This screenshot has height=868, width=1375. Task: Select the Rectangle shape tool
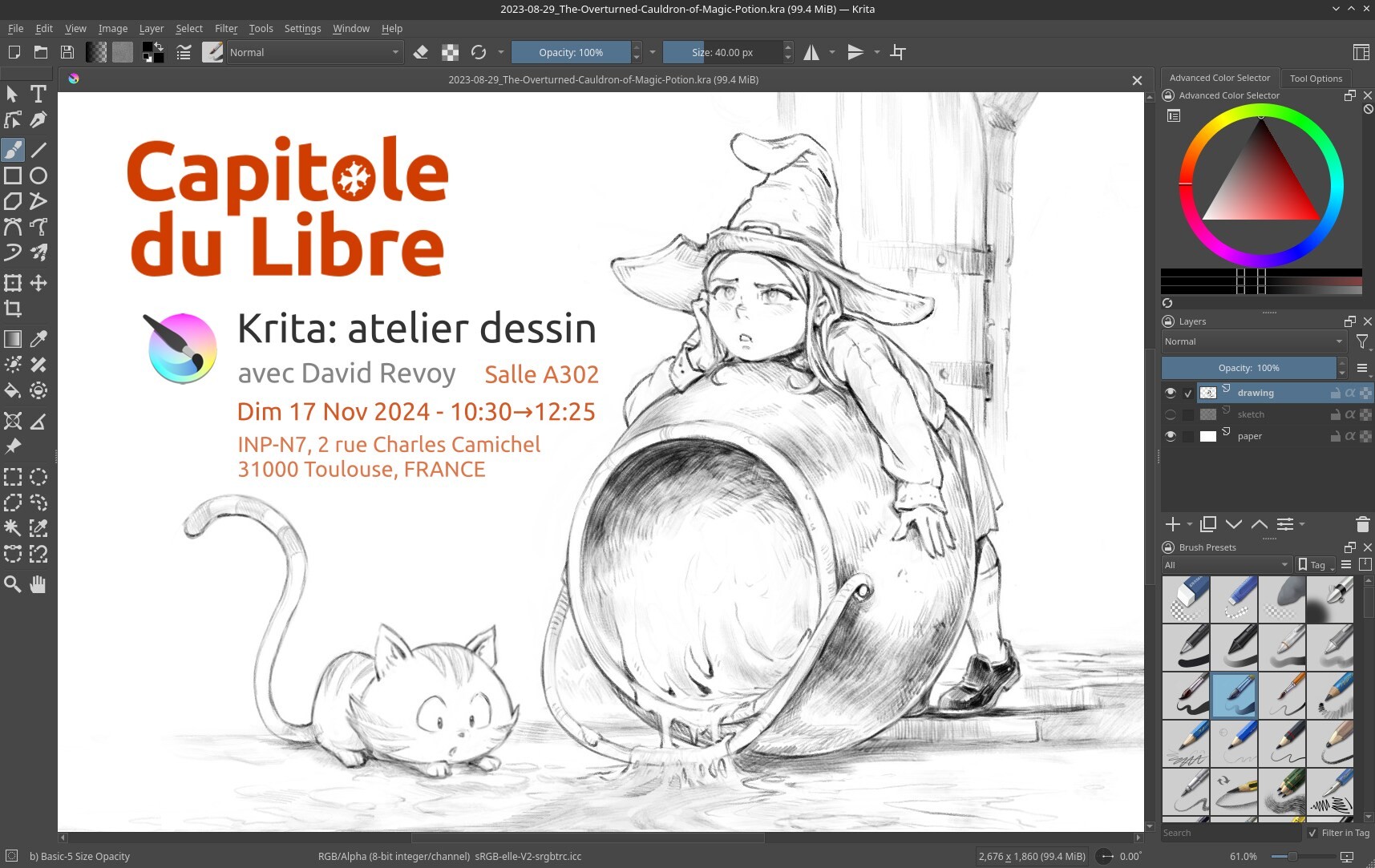click(13, 176)
